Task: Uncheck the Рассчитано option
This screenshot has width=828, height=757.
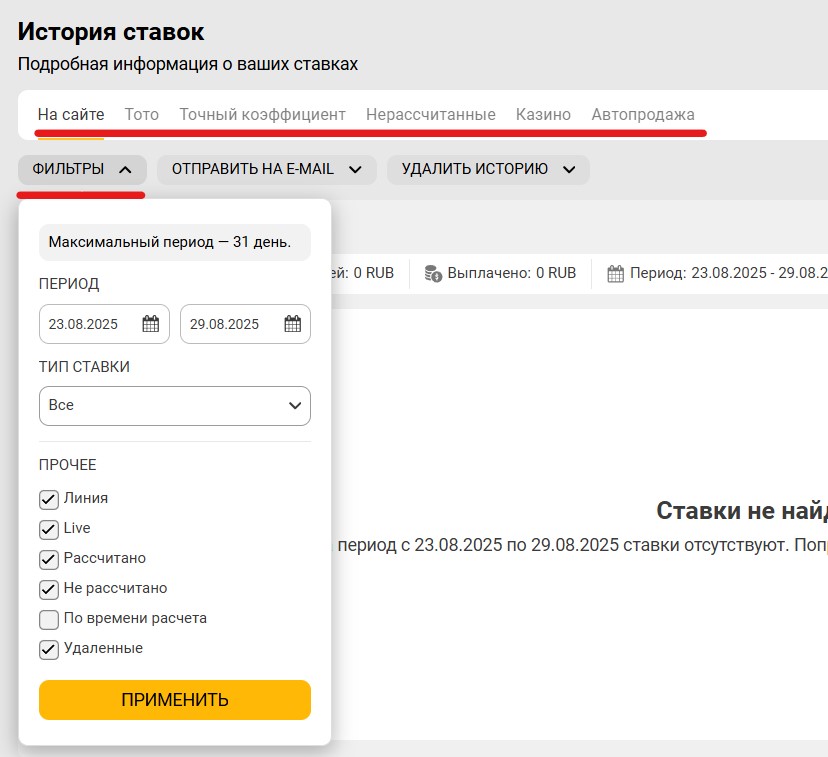Action: (x=49, y=558)
